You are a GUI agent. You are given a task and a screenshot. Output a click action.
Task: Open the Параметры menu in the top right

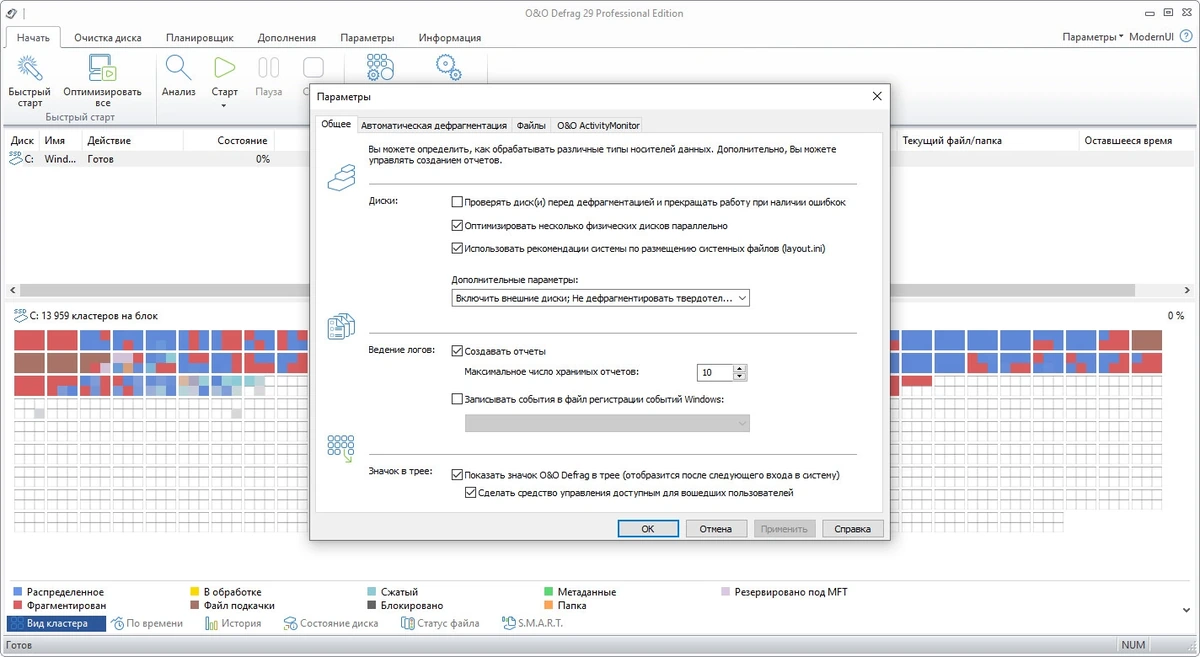coord(1092,37)
